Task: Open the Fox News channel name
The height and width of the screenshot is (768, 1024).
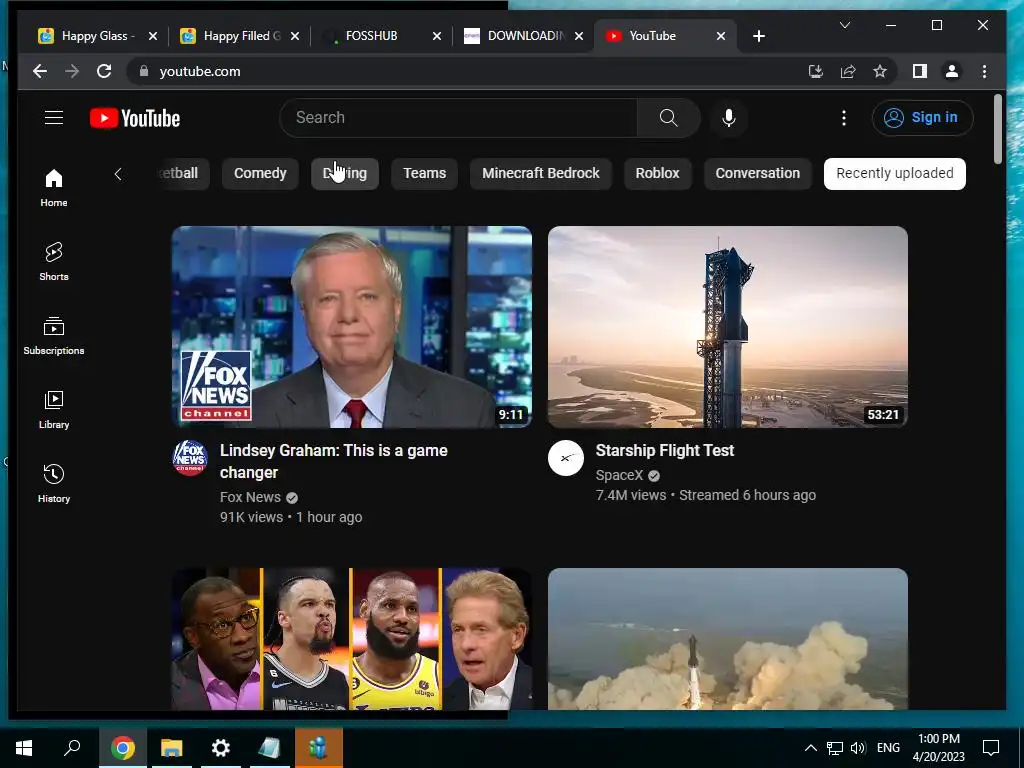Action: point(250,497)
